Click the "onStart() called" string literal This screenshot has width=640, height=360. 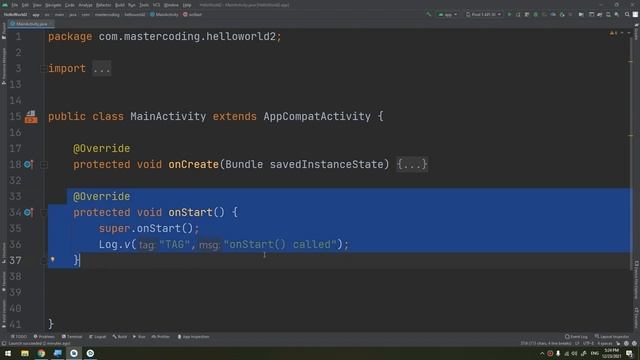(280, 244)
